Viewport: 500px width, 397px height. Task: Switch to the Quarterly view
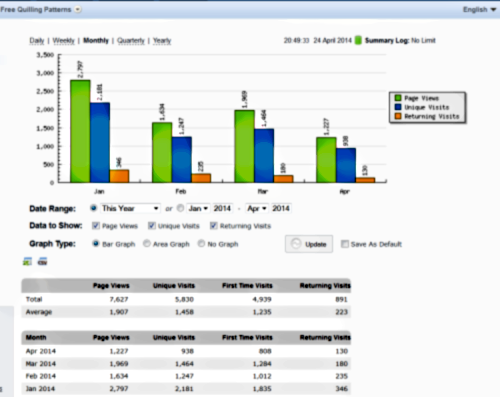[x=131, y=41]
